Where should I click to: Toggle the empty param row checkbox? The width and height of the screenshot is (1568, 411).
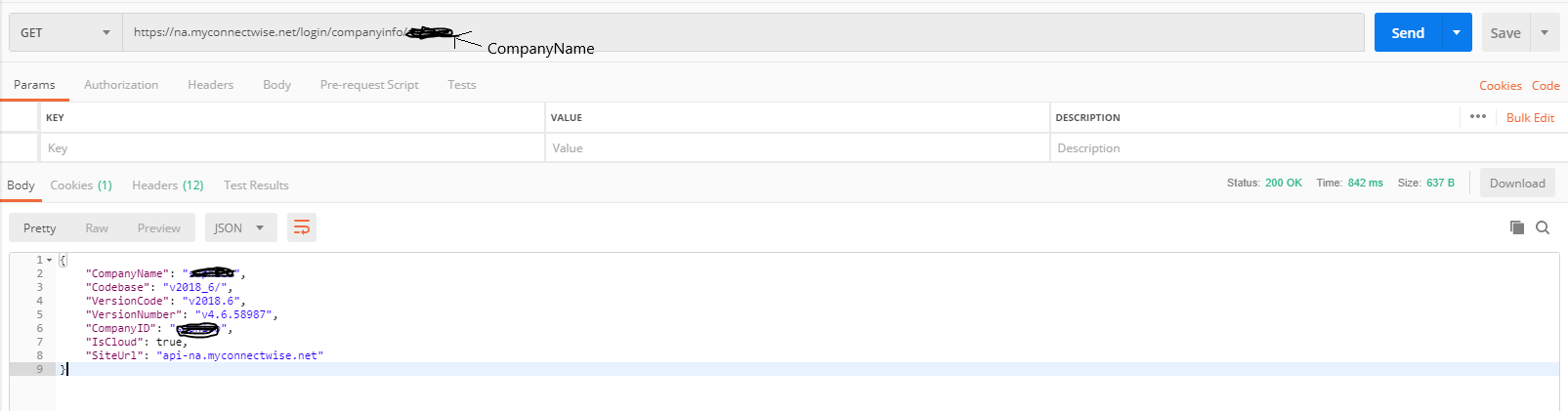click(20, 147)
